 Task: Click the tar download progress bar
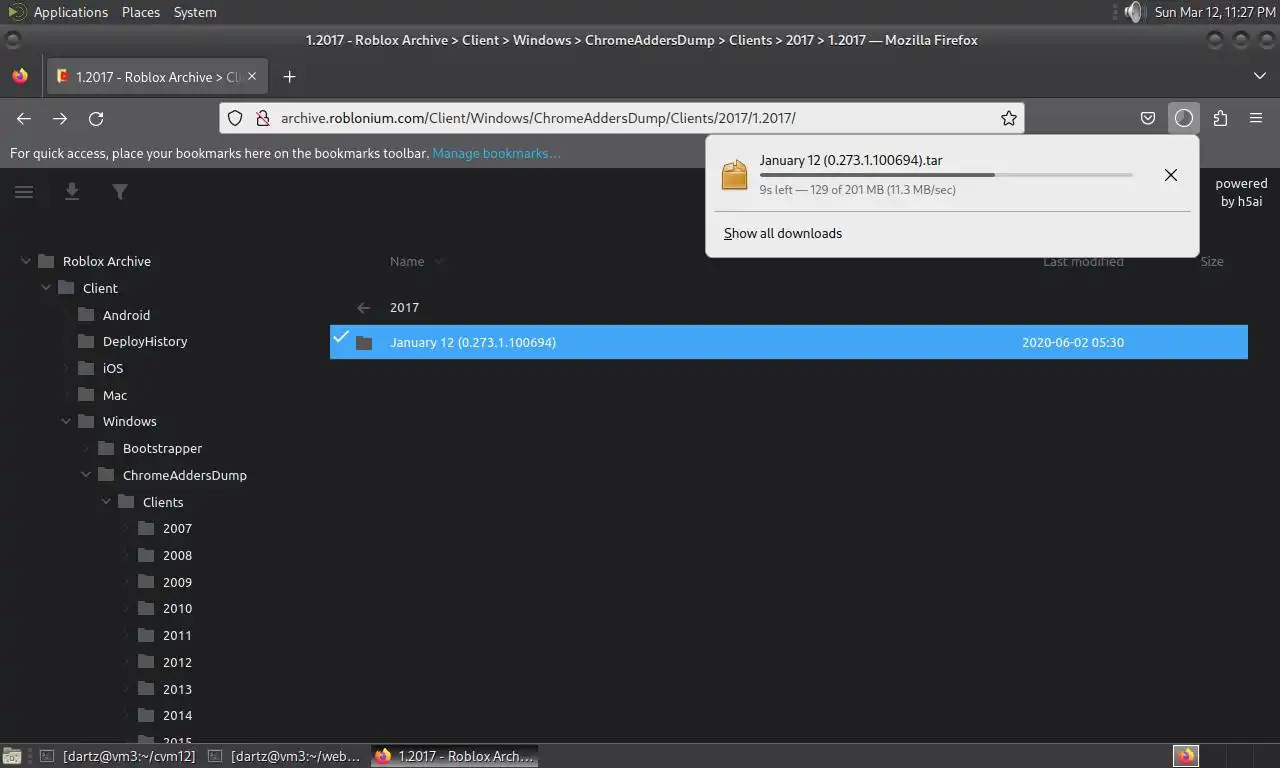[x=946, y=175]
